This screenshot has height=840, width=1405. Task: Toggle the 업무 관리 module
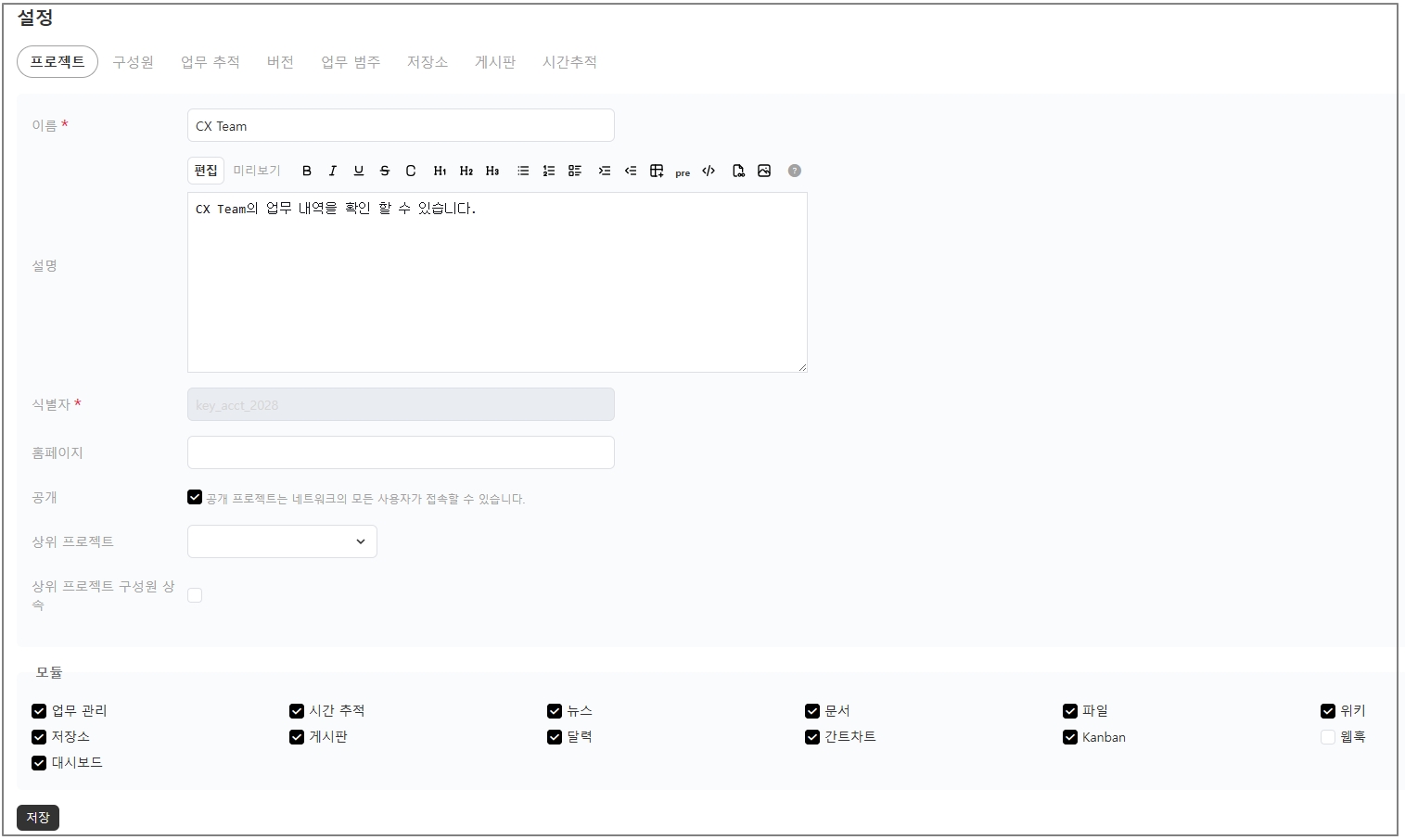39,711
